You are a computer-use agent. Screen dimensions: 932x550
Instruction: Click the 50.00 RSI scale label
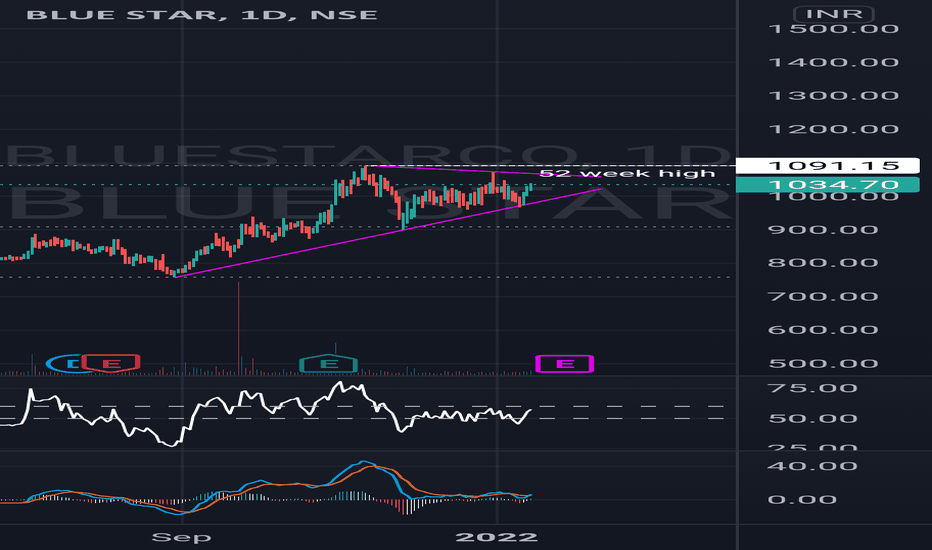point(813,419)
